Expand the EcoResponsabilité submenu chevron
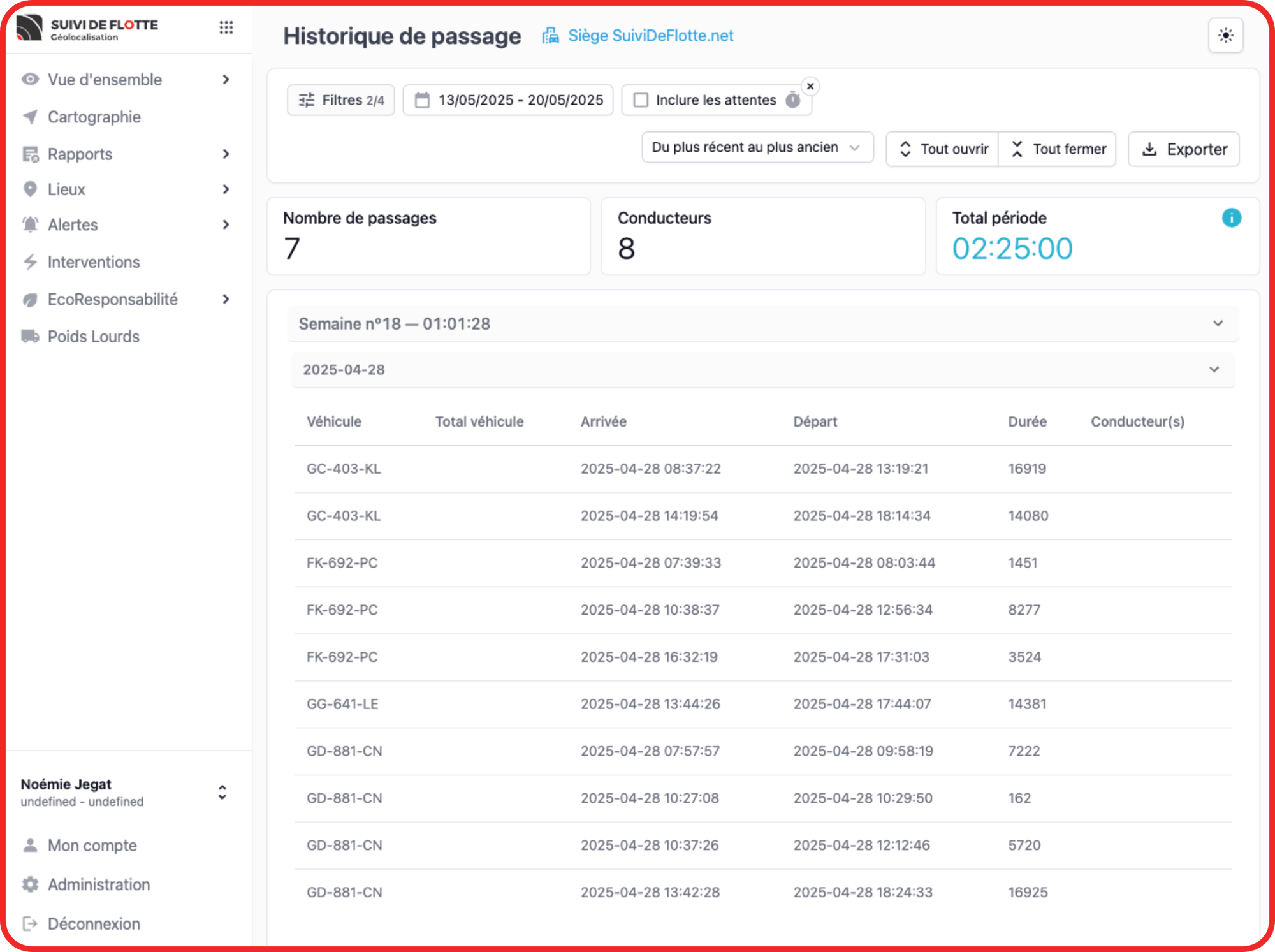This screenshot has height=952, width=1275. coord(226,300)
